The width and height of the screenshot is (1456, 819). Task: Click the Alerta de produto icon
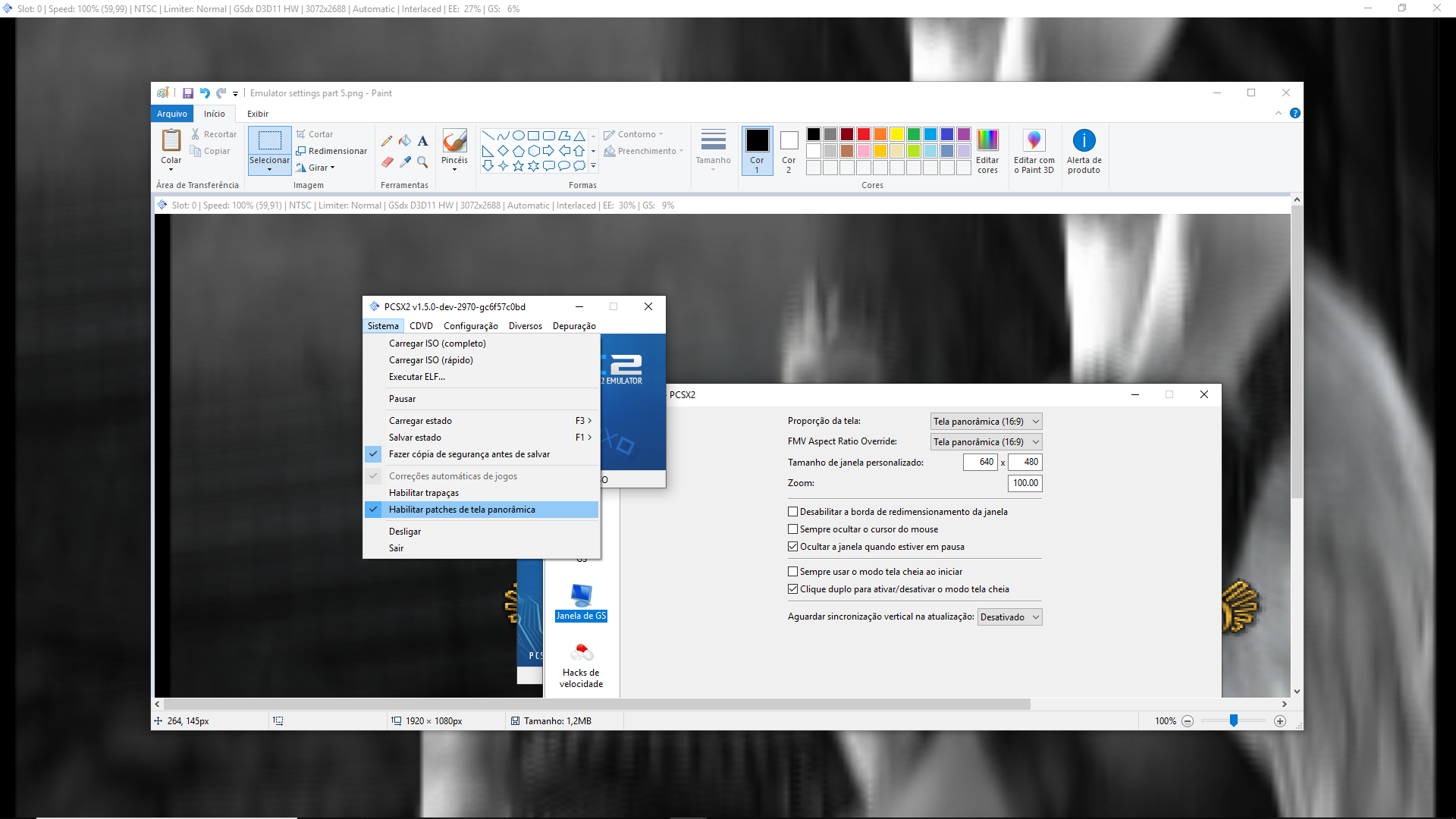coord(1084,151)
